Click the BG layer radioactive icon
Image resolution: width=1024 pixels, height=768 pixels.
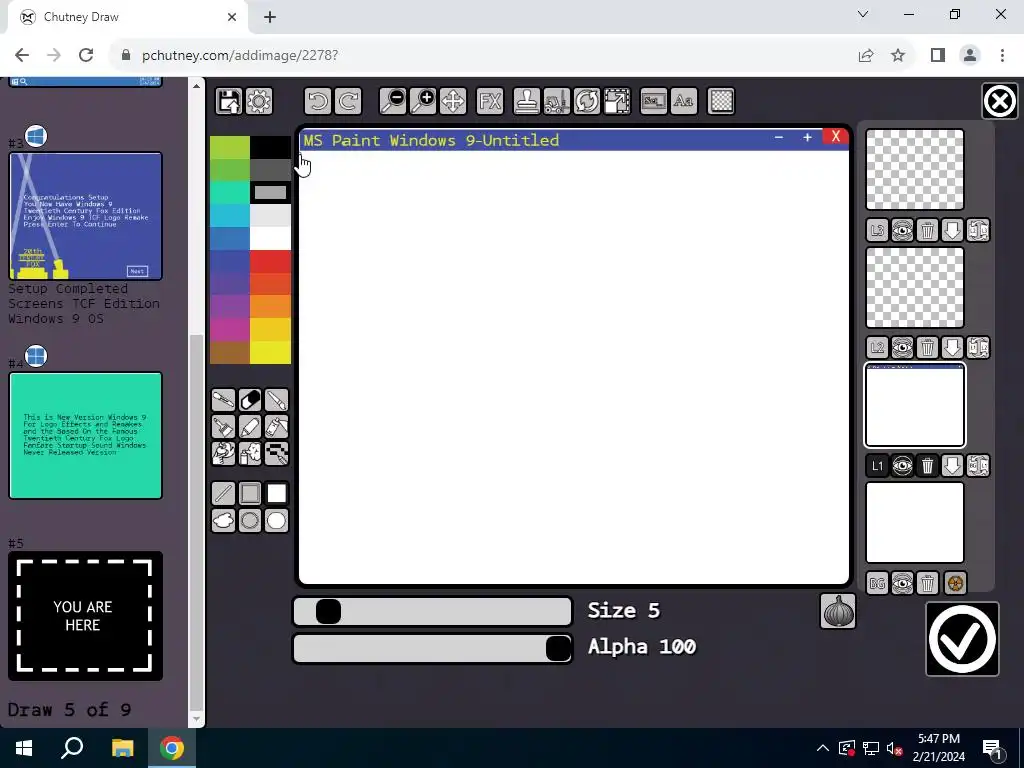[955, 583]
